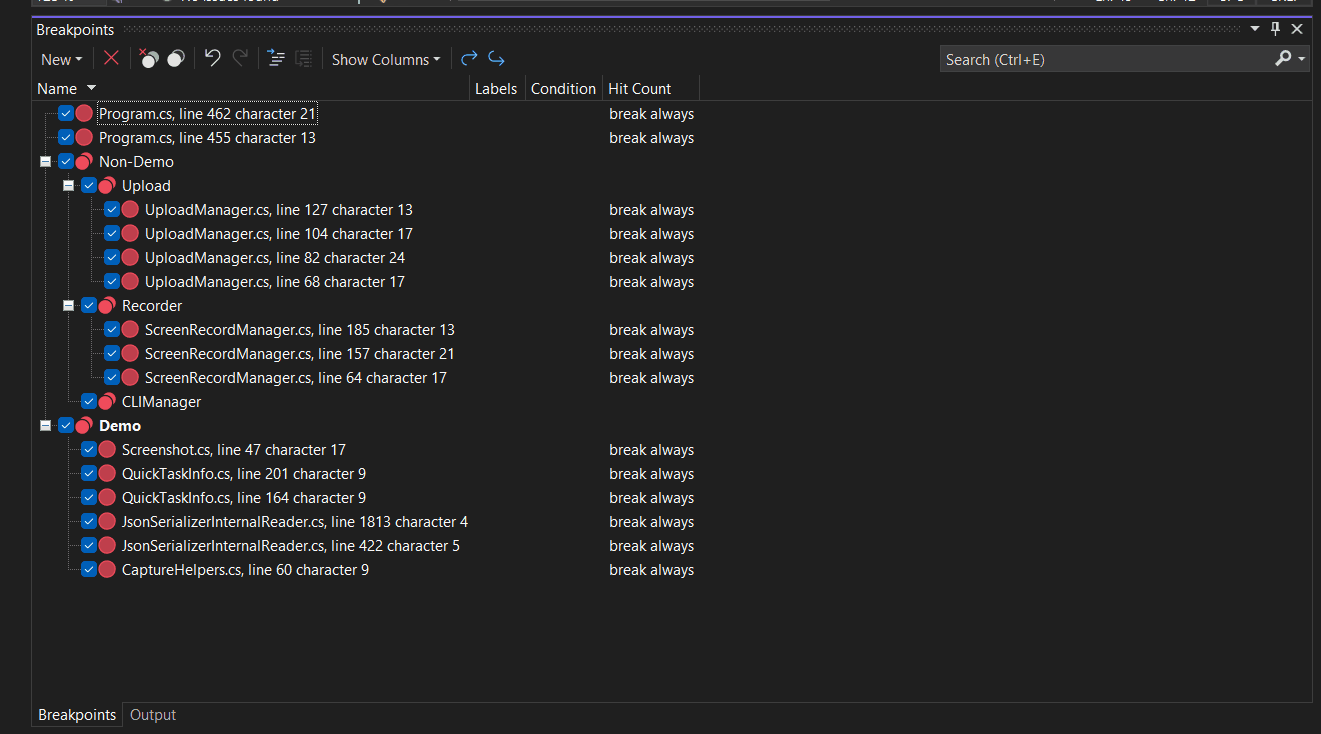Open the Show Columns dropdown

click(x=386, y=60)
